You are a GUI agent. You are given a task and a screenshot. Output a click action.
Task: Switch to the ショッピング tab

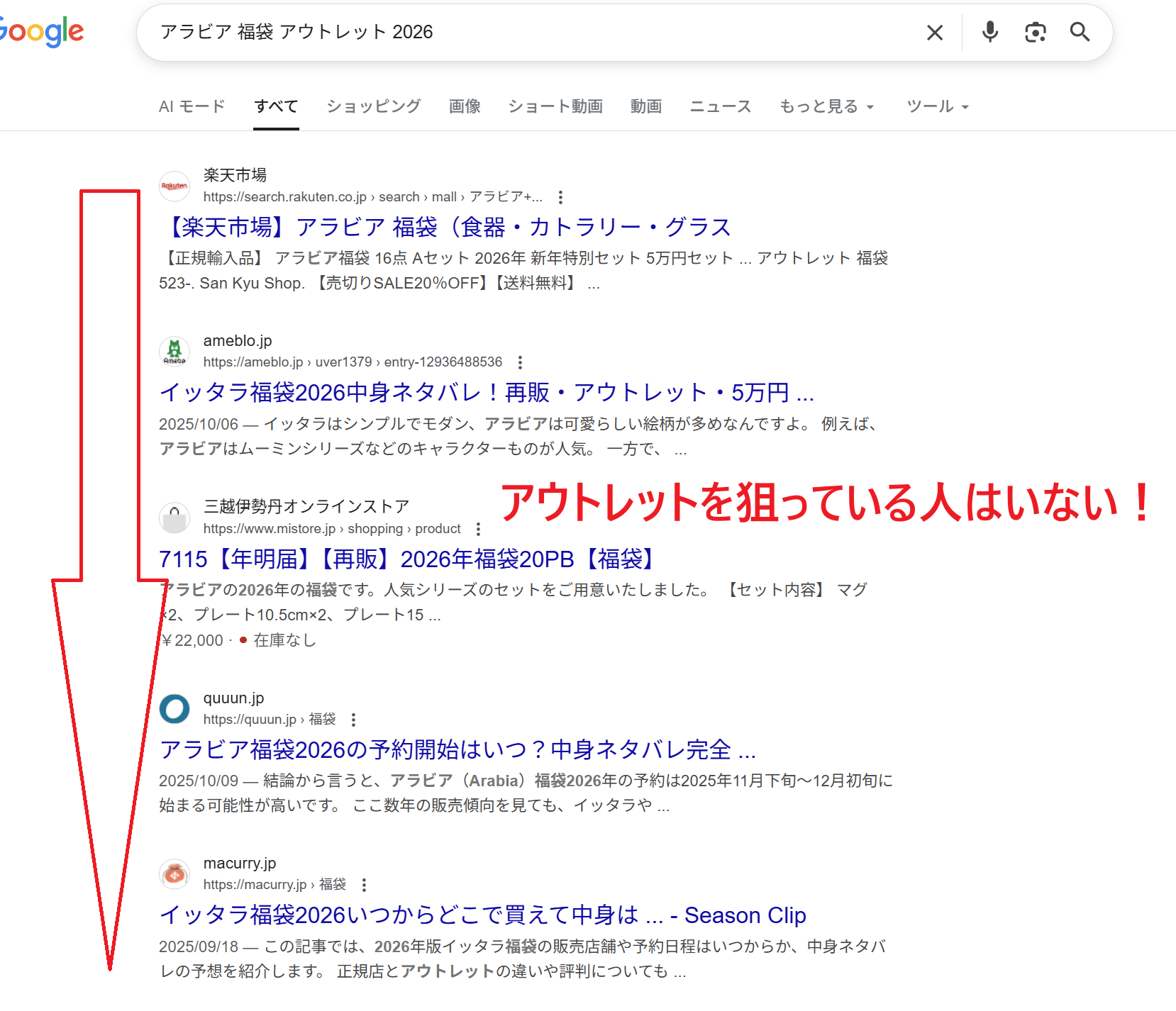[x=373, y=106]
